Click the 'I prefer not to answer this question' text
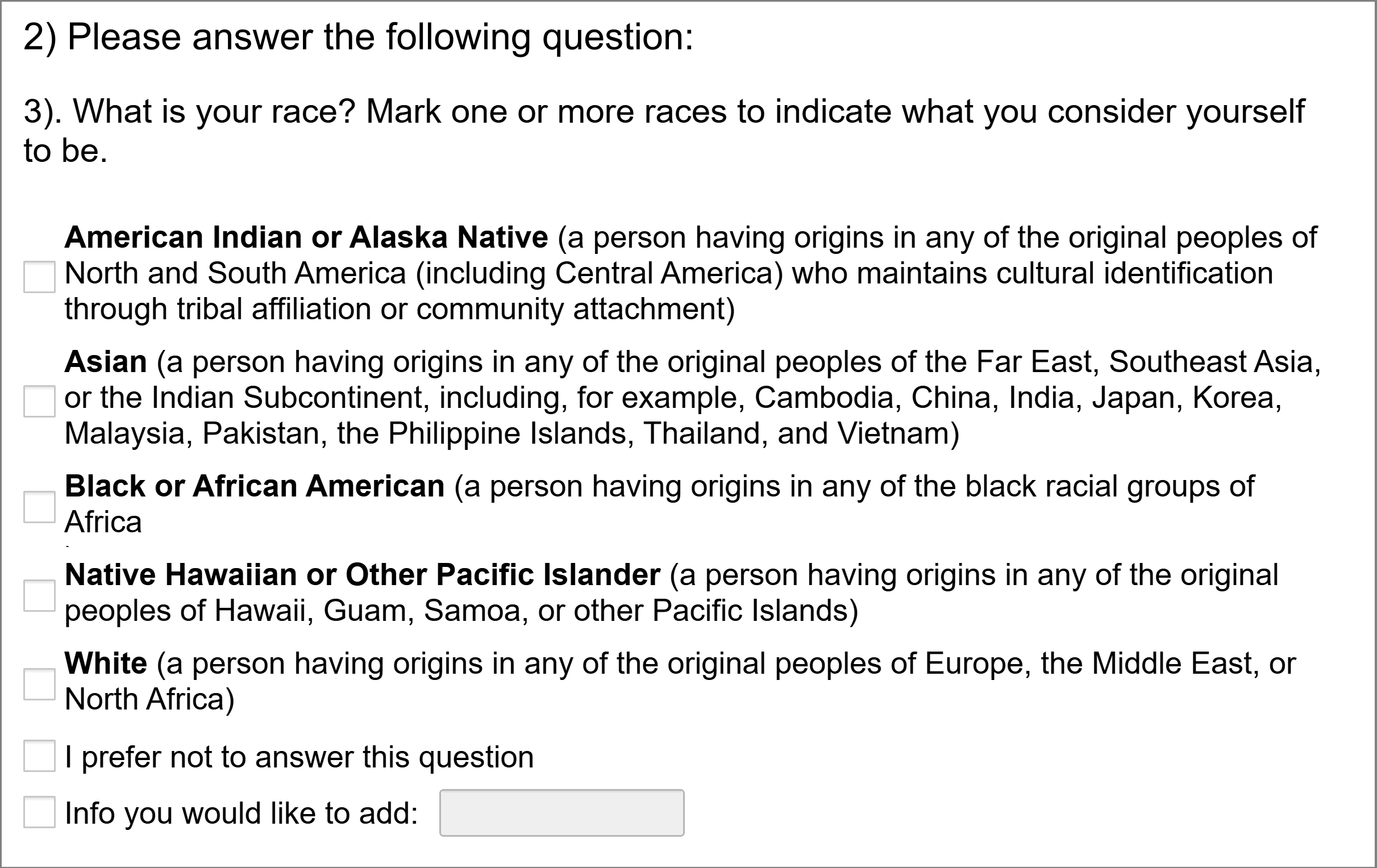 tap(299, 757)
